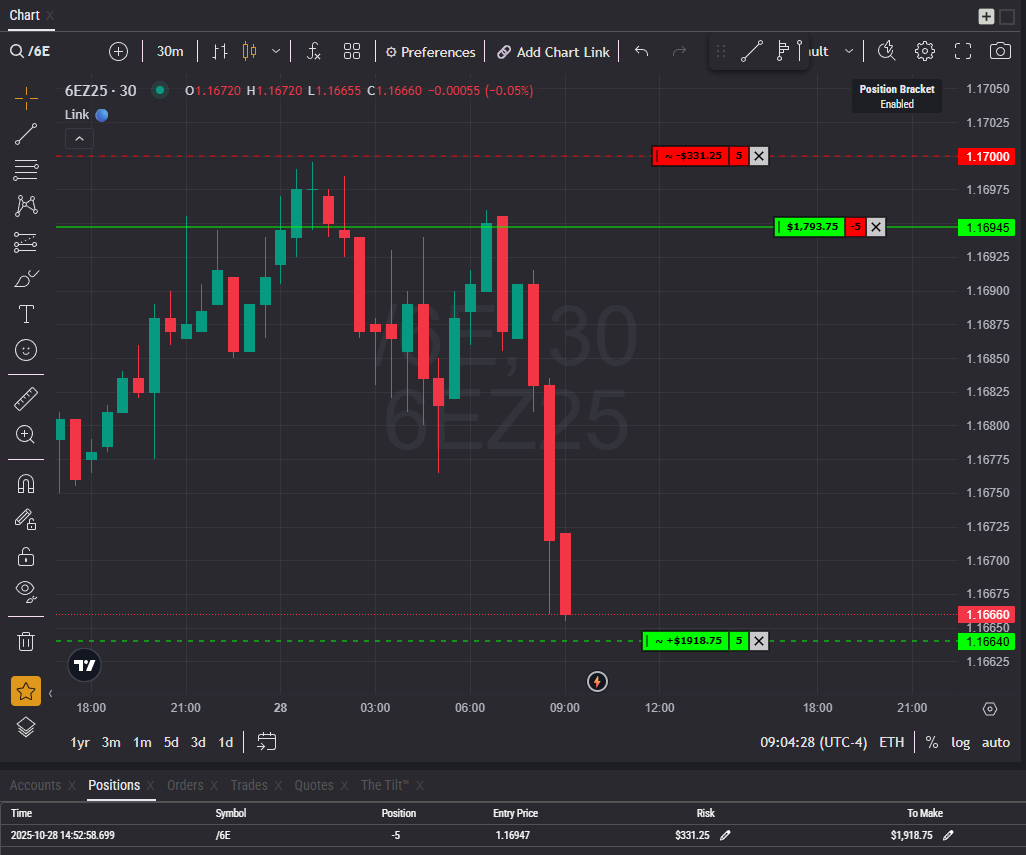Image resolution: width=1026 pixels, height=855 pixels.
Task: Select the Text annotation tool
Action: tap(26, 314)
